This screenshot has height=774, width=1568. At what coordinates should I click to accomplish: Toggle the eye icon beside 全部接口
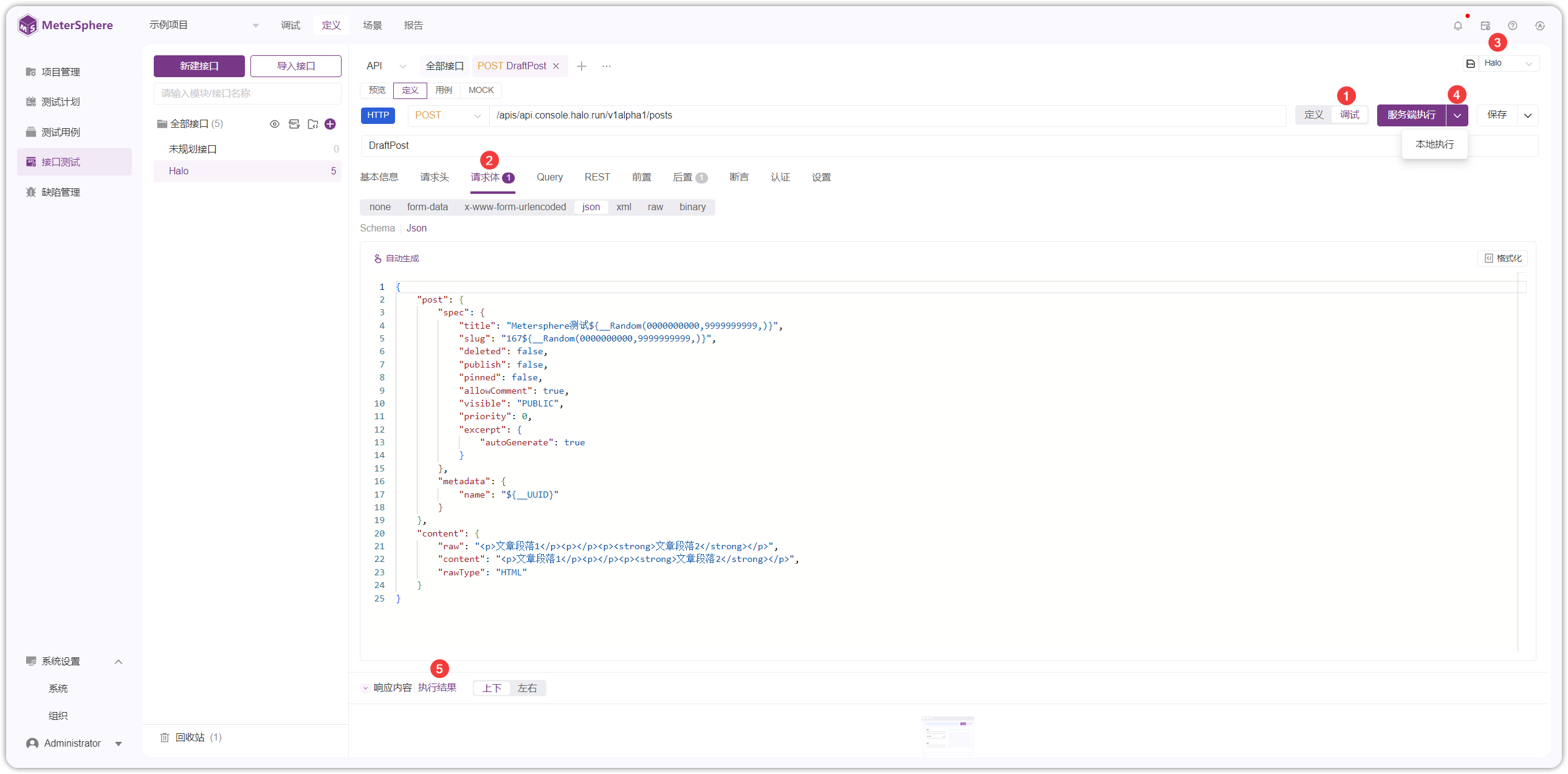tap(275, 124)
